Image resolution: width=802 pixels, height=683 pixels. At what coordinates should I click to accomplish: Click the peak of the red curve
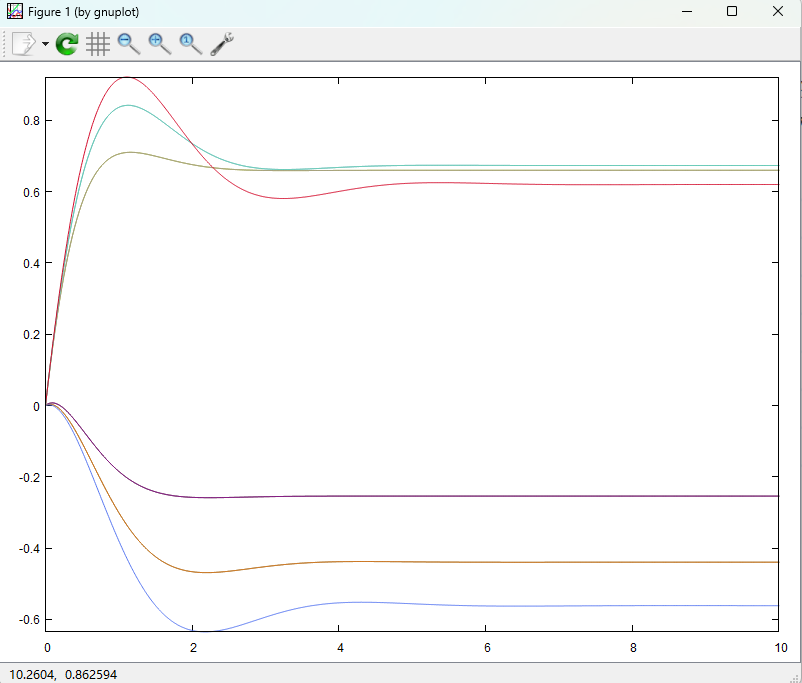point(126,77)
